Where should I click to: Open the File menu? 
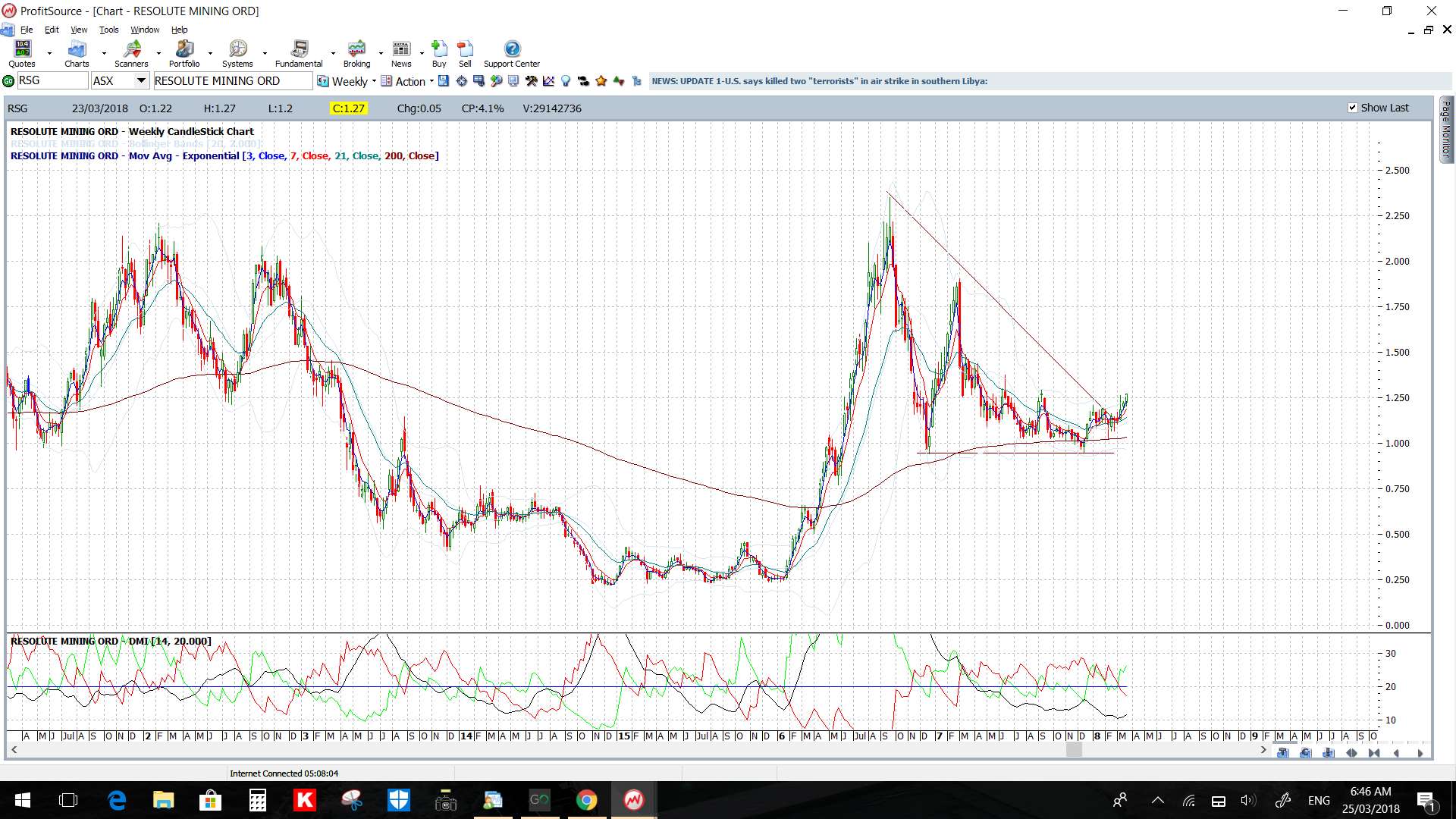click(27, 30)
